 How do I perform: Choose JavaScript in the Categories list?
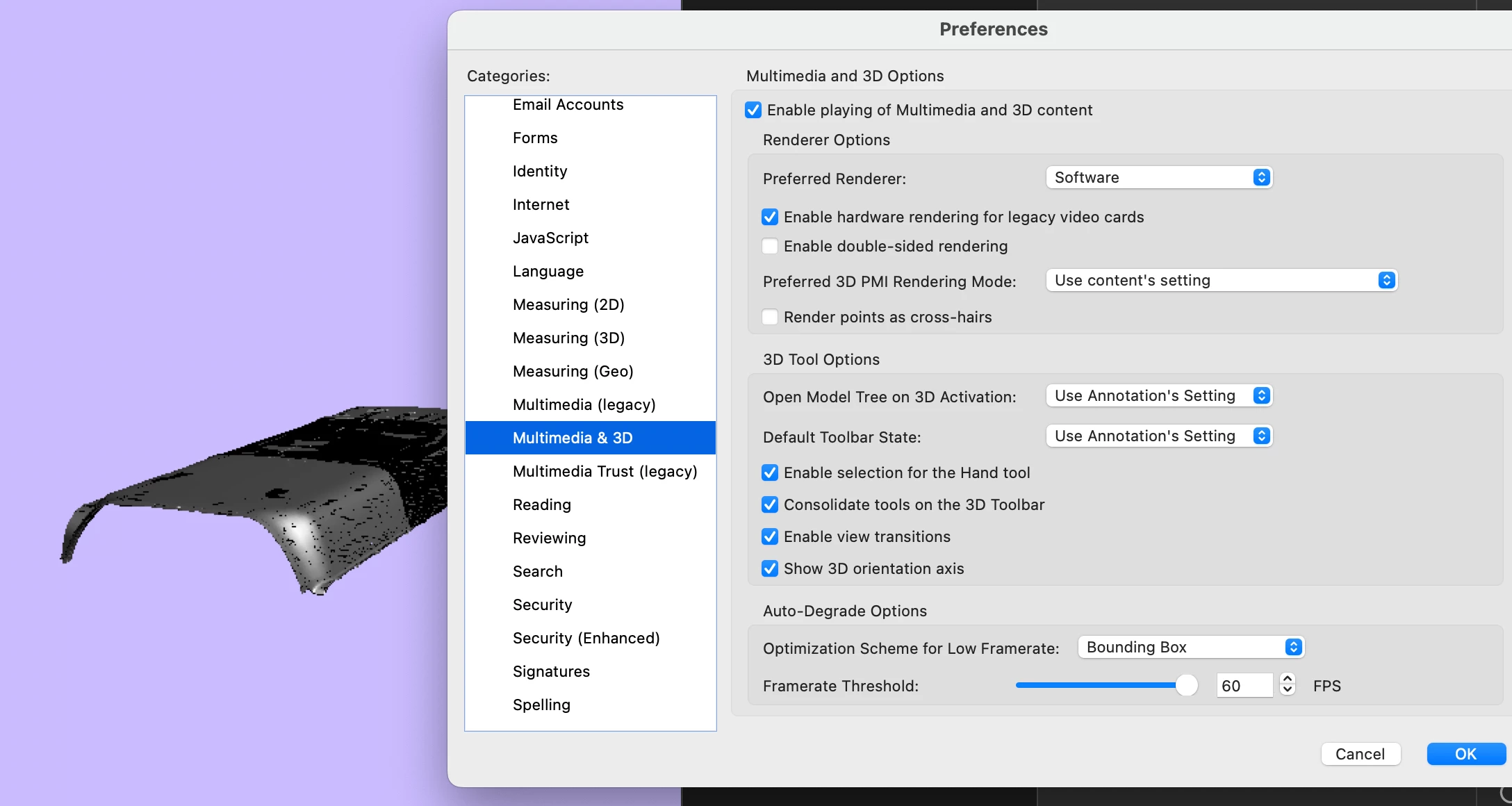point(550,238)
